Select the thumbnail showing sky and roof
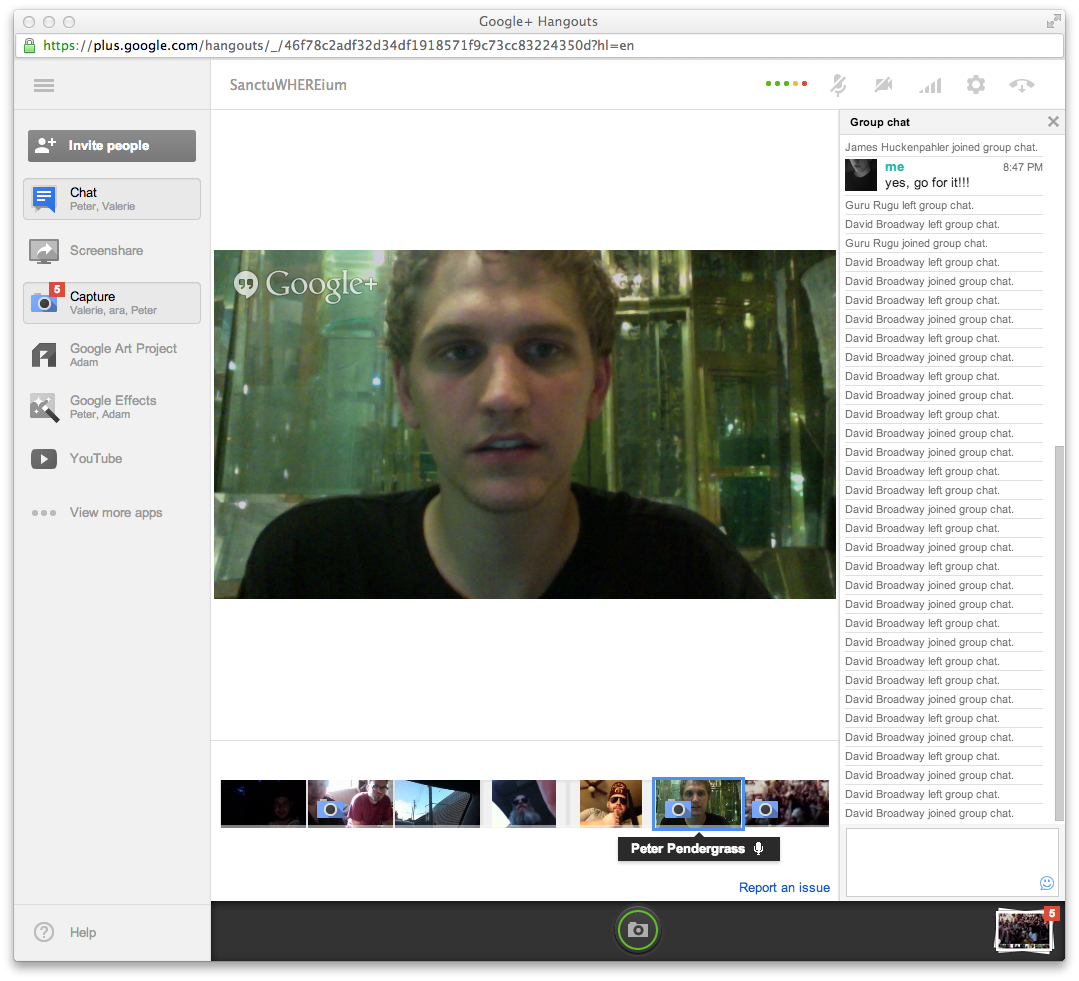1079x981 pixels. click(437, 804)
